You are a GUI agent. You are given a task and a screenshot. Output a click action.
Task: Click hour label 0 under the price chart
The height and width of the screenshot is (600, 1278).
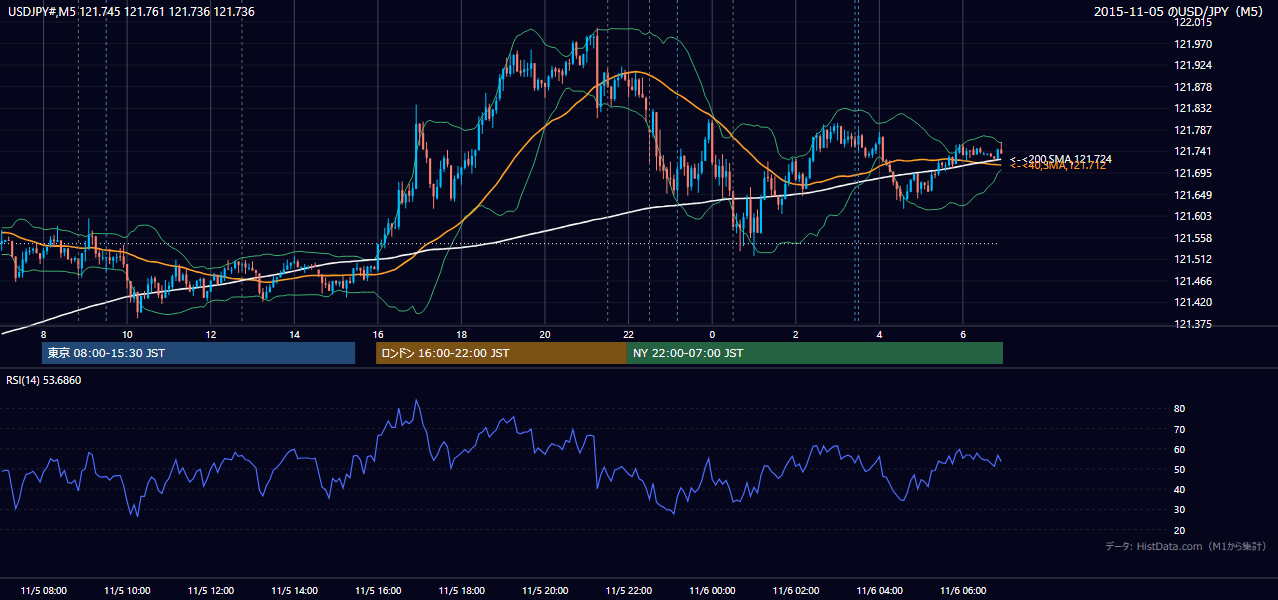(712, 334)
